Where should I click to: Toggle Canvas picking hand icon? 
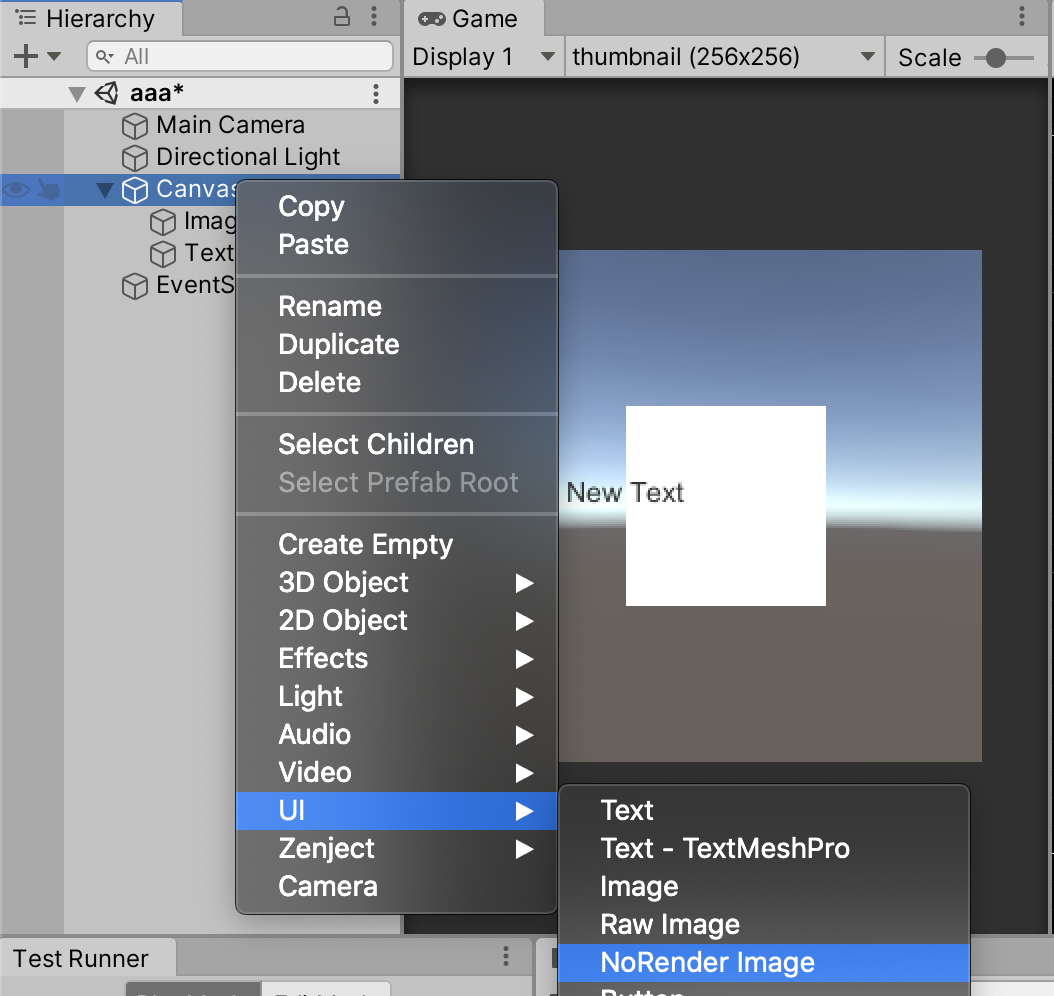click(48, 190)
